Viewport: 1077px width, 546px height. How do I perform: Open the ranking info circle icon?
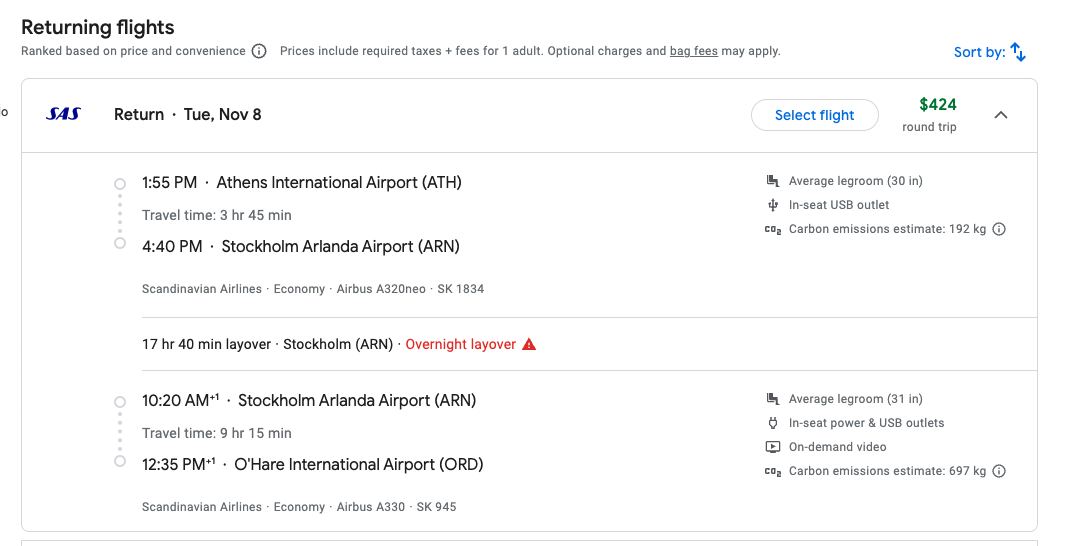coord(259,52)
